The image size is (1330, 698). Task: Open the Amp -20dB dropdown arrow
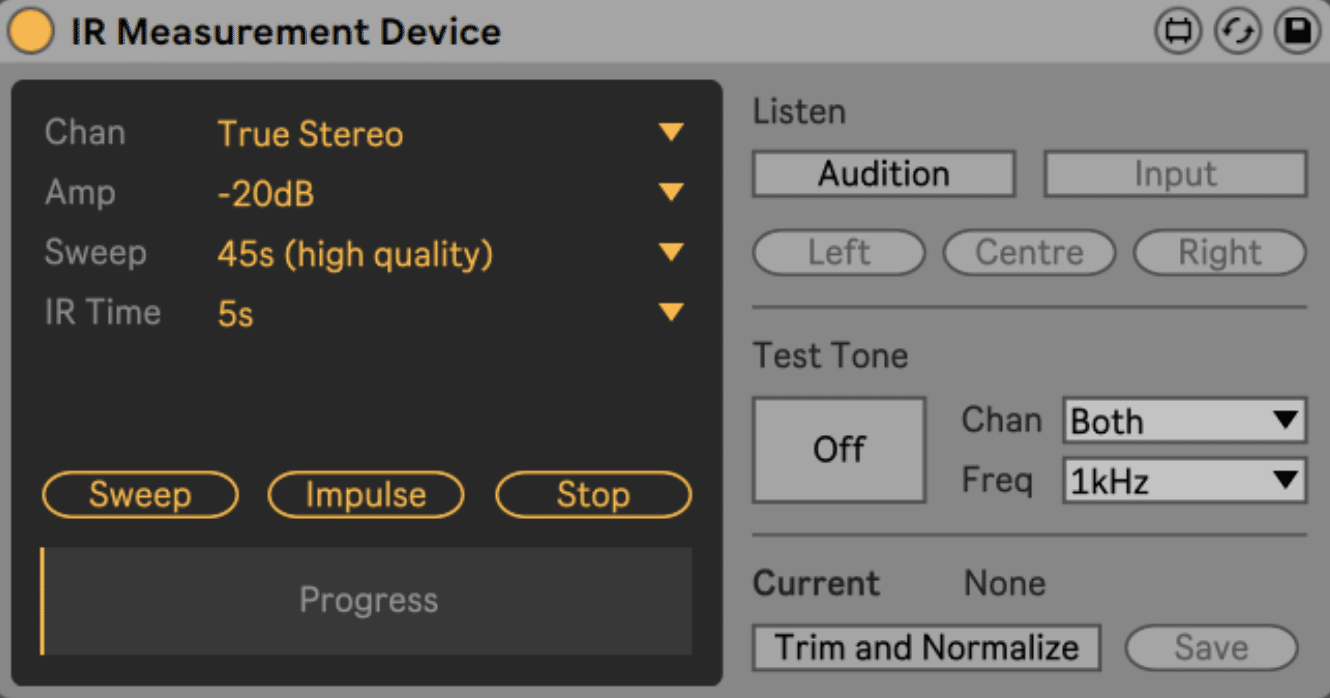point(670,193)
